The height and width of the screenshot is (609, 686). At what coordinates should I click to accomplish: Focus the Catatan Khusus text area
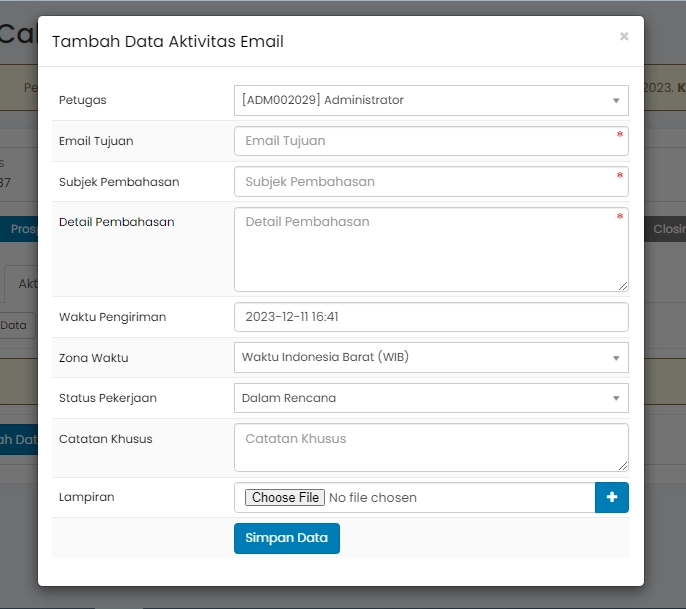click(x=430, y=447)
